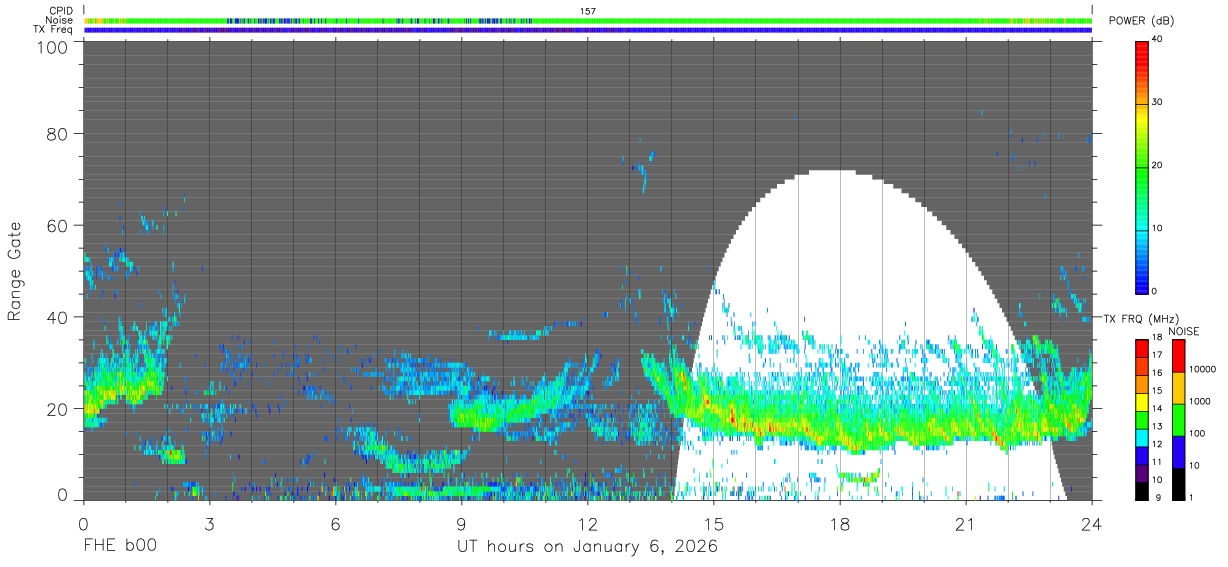Click the 'Range Gate' axis title
This screenshot has width=1228, height=567.
(x=15, y=271)
